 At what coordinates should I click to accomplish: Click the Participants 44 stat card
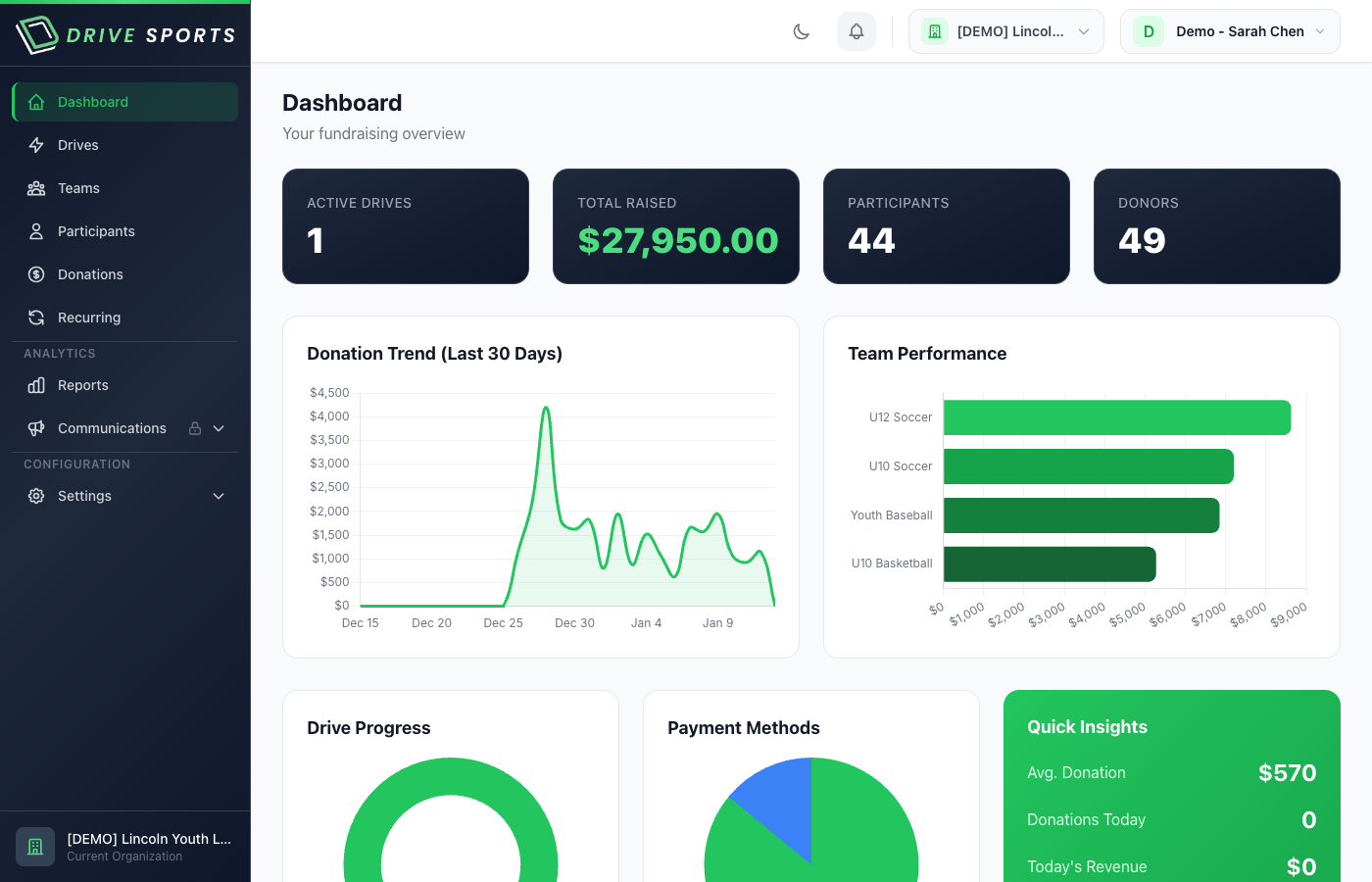coord(947,226)
